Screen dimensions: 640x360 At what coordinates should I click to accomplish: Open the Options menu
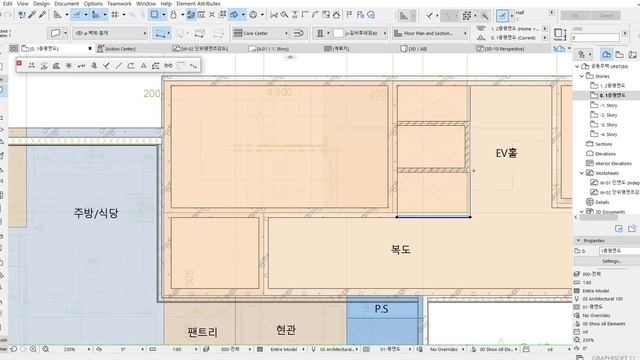(93, 4)
